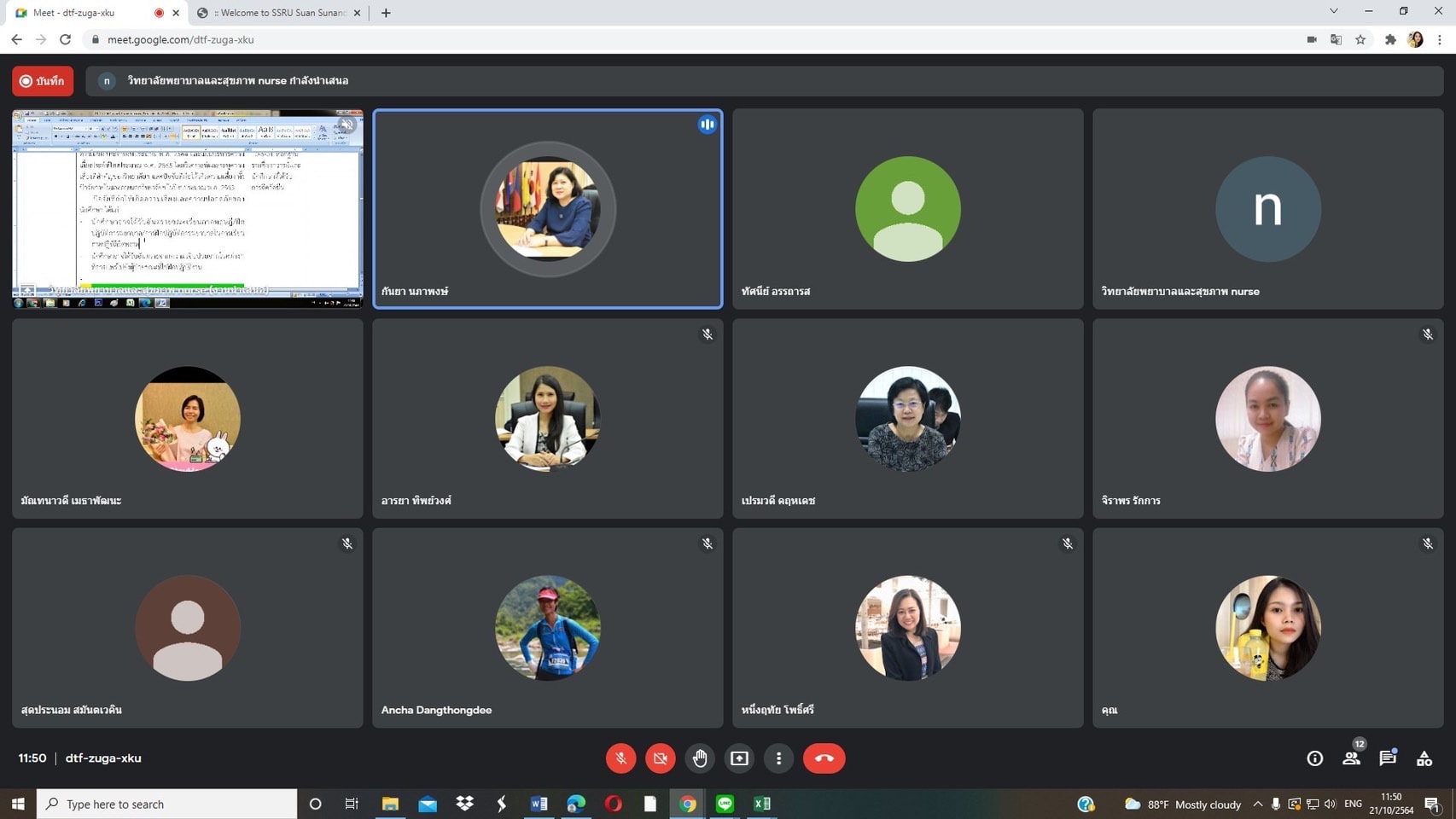Screen dimensions: 1456x819
Task: Click the red recording indicator button
Action: 43,81
